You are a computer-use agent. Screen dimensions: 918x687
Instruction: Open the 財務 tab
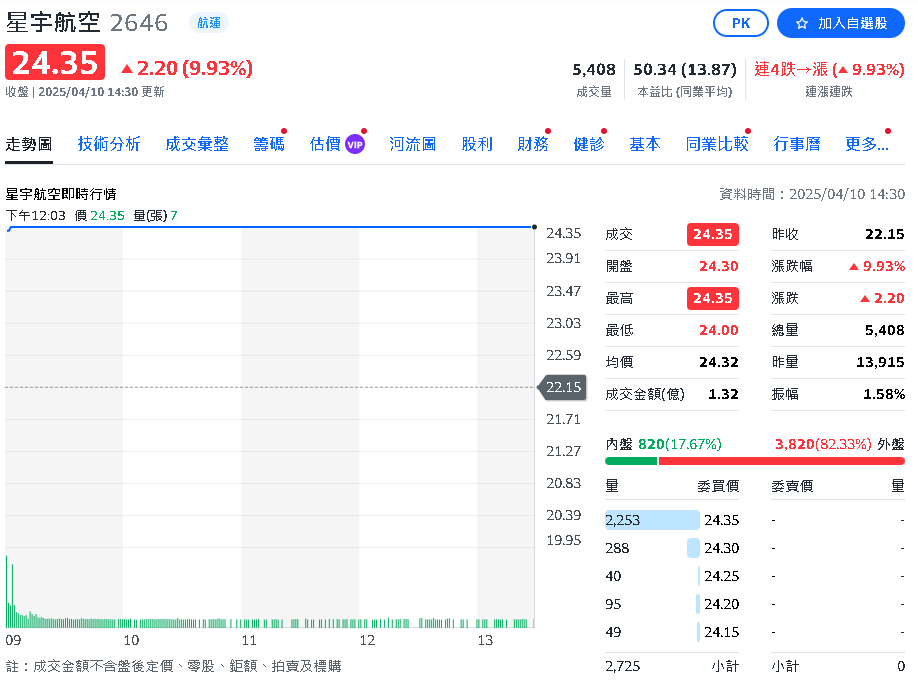[533, 144]
